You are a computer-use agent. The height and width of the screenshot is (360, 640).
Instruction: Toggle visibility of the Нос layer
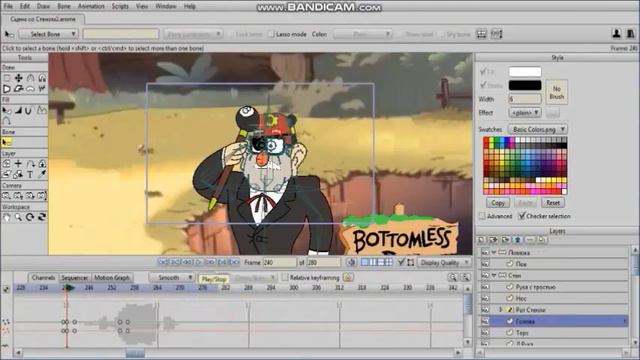tap(485, 298)
